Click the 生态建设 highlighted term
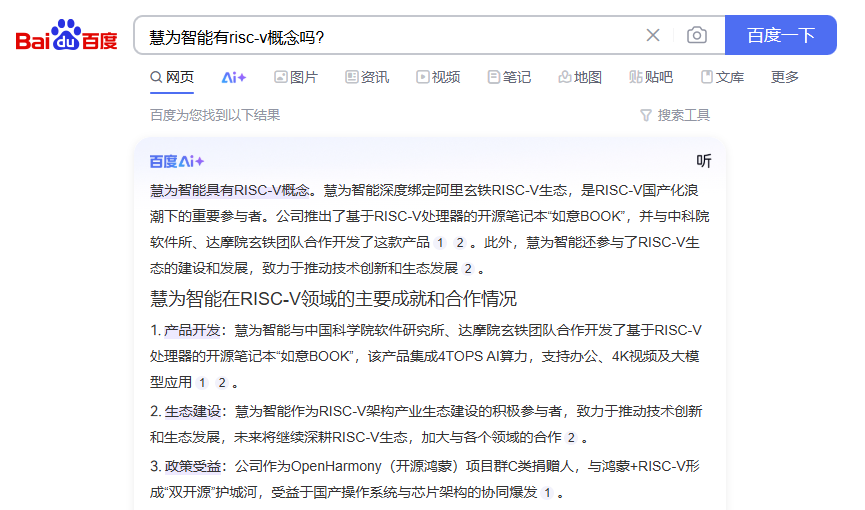 (192, 412)
